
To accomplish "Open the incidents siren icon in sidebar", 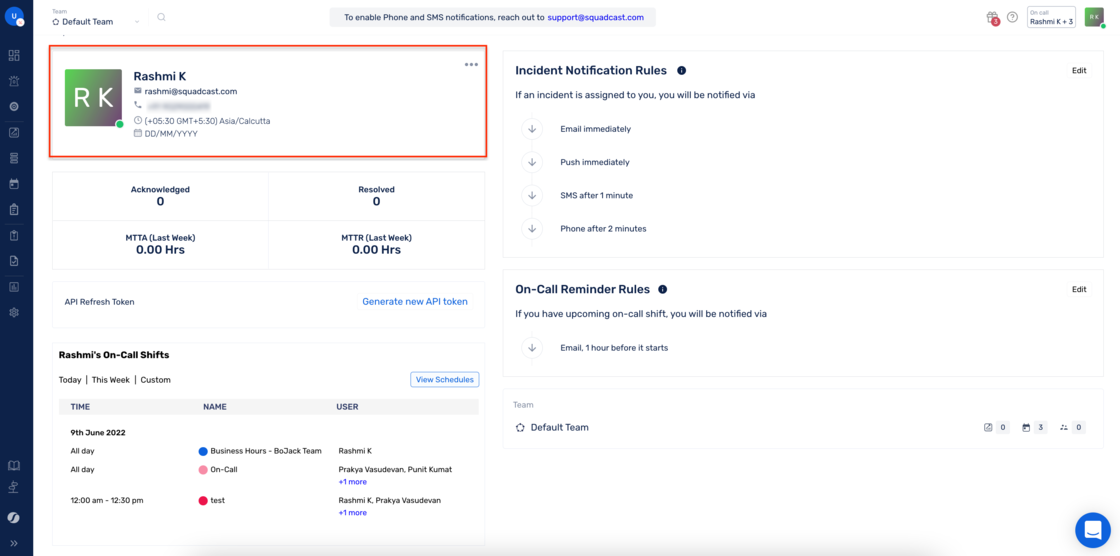I will point(14,81).
